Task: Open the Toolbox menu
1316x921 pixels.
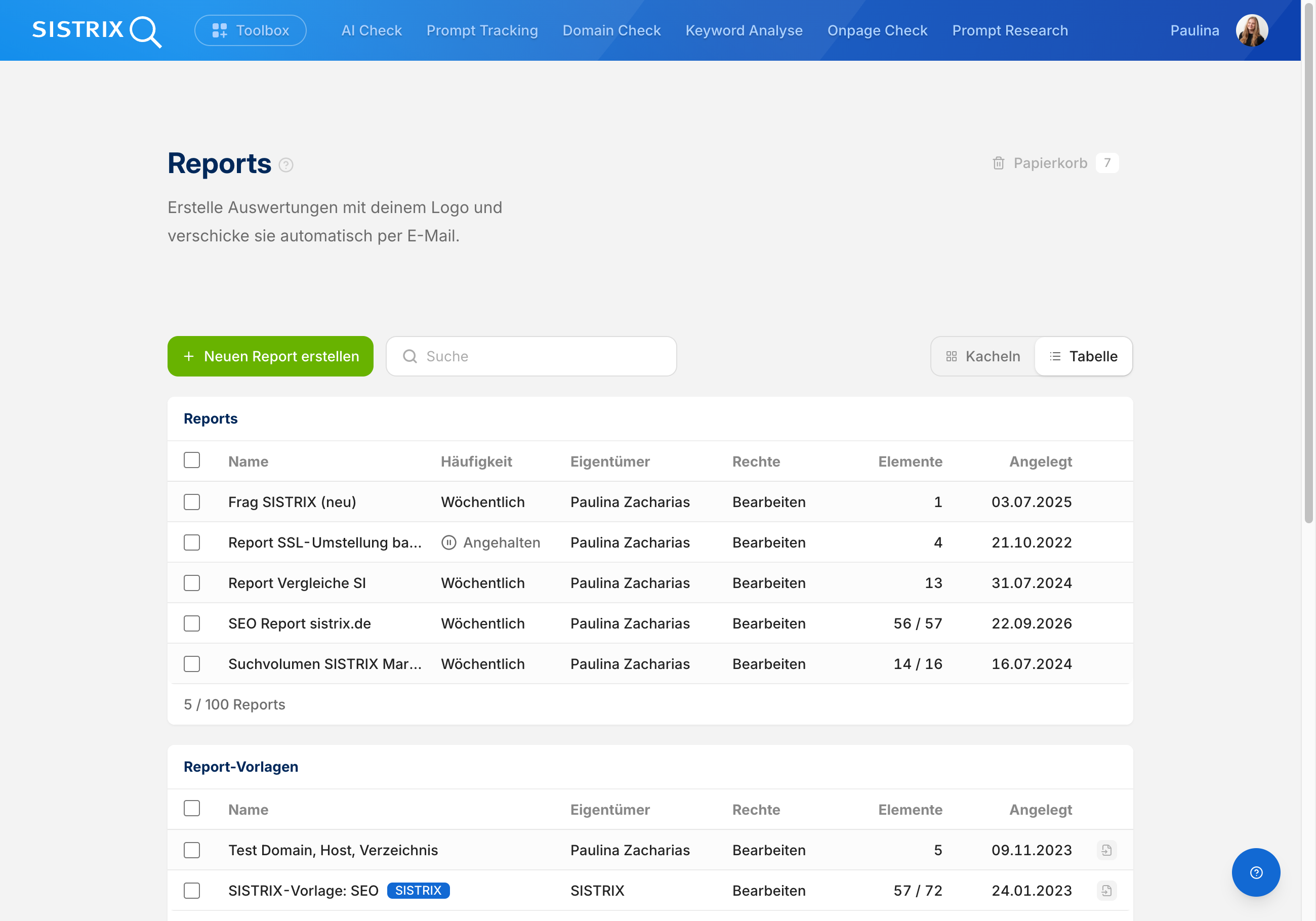Action: [x=251, y=30]
